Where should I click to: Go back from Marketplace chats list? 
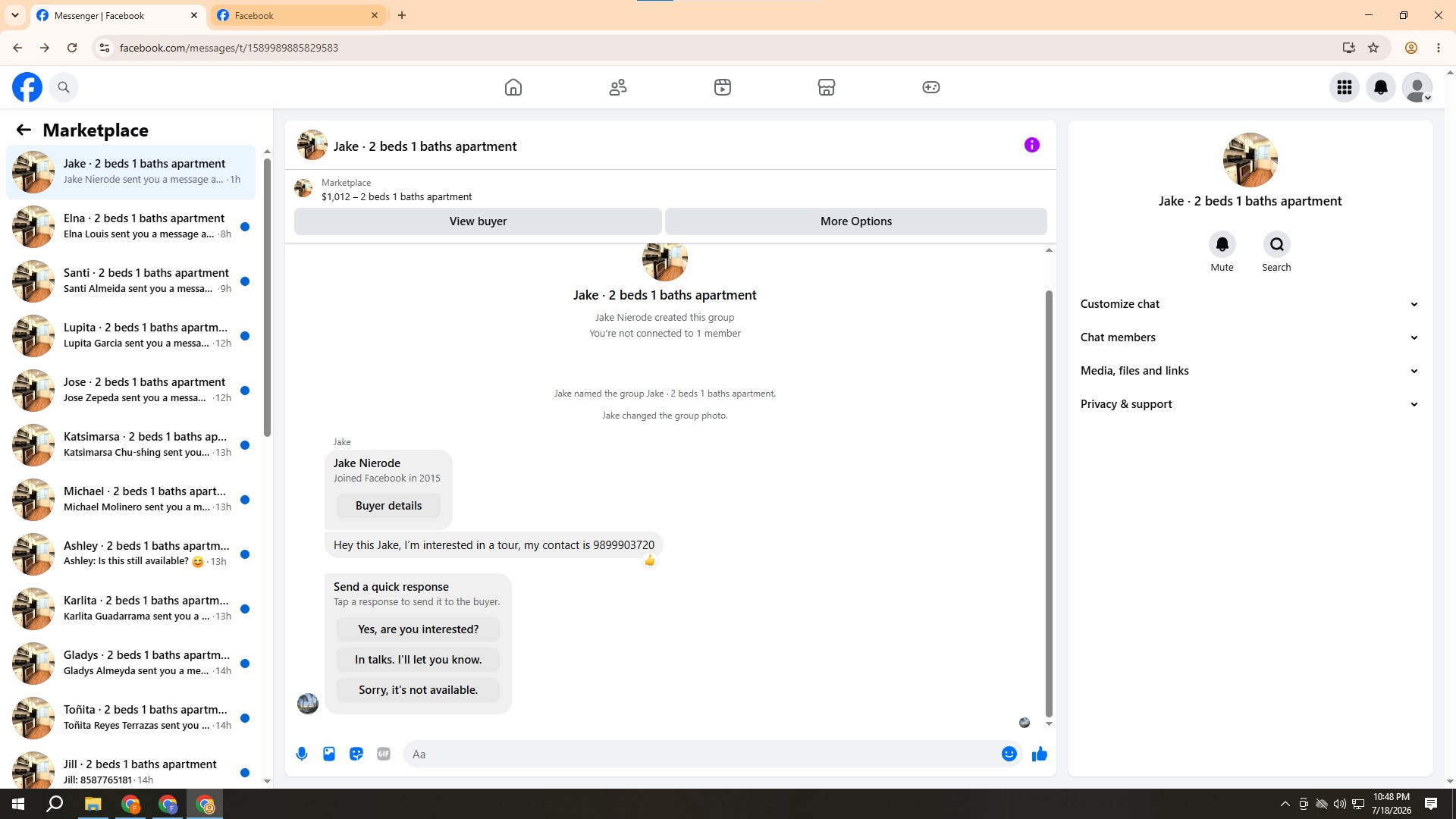tap(24, 130)
